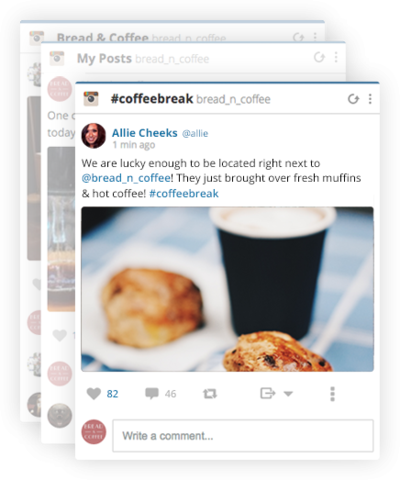The height and width of the screenshot is (480, 400).
Task: Refresh the #coffeebreak stream
Action: click(353, 99)
